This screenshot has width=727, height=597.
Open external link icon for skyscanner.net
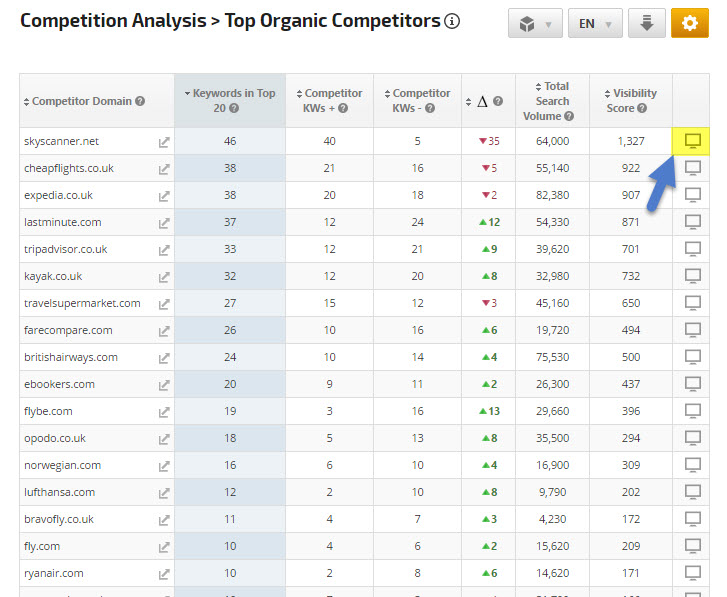164,142
